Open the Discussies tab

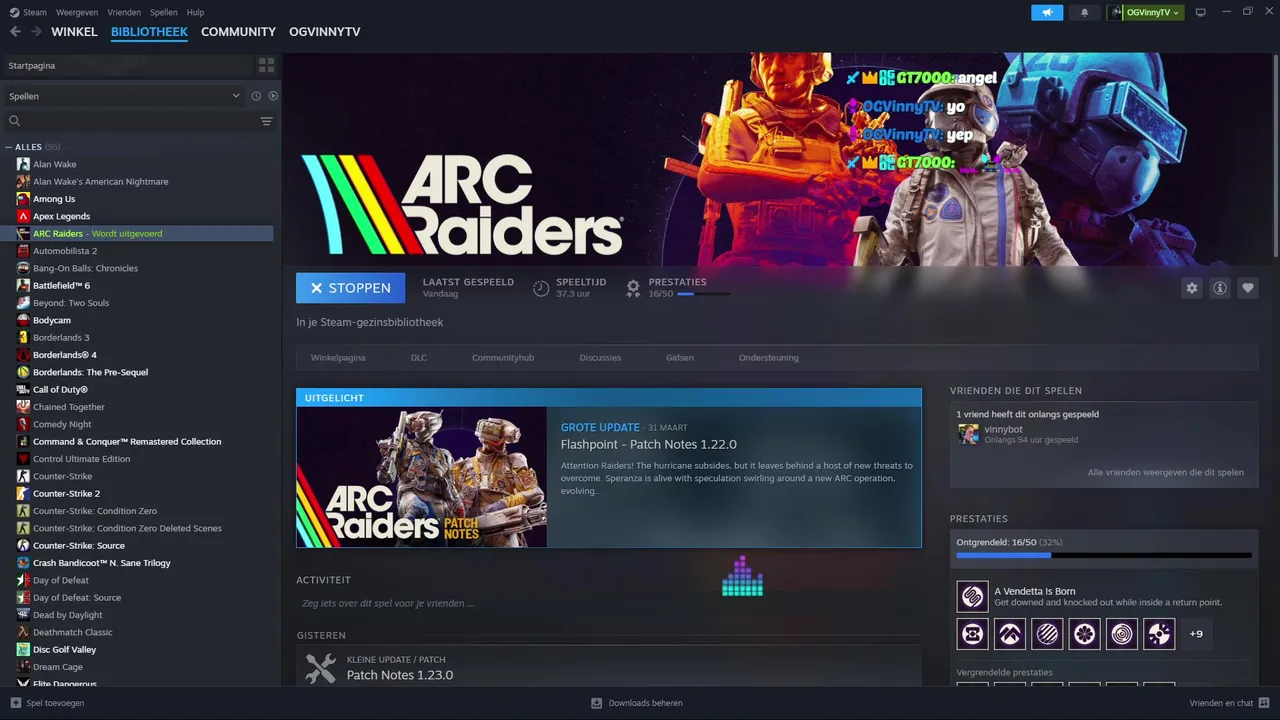tap(600, 357)
